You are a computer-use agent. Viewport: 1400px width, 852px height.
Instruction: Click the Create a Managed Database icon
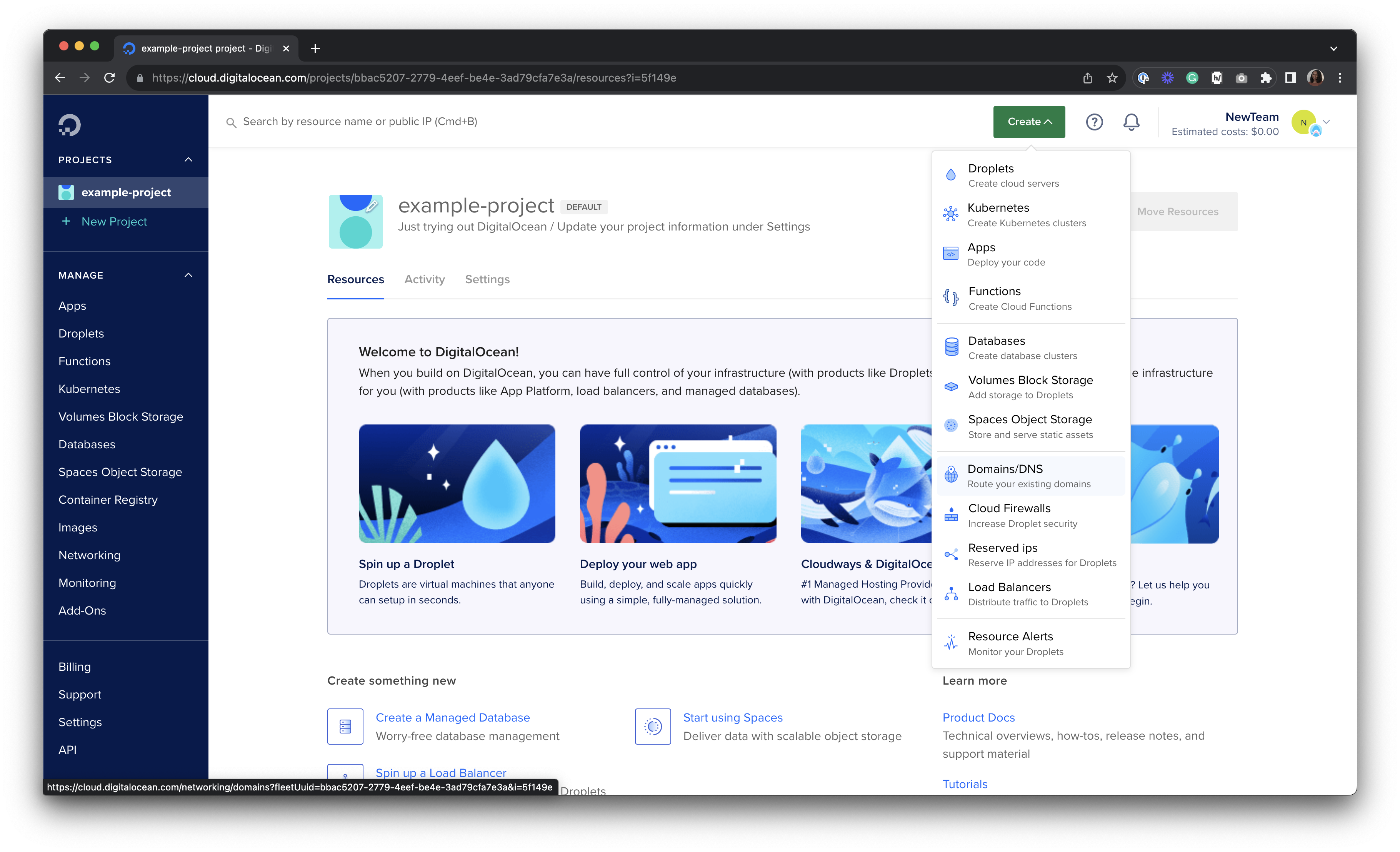(x=345, y=726)
